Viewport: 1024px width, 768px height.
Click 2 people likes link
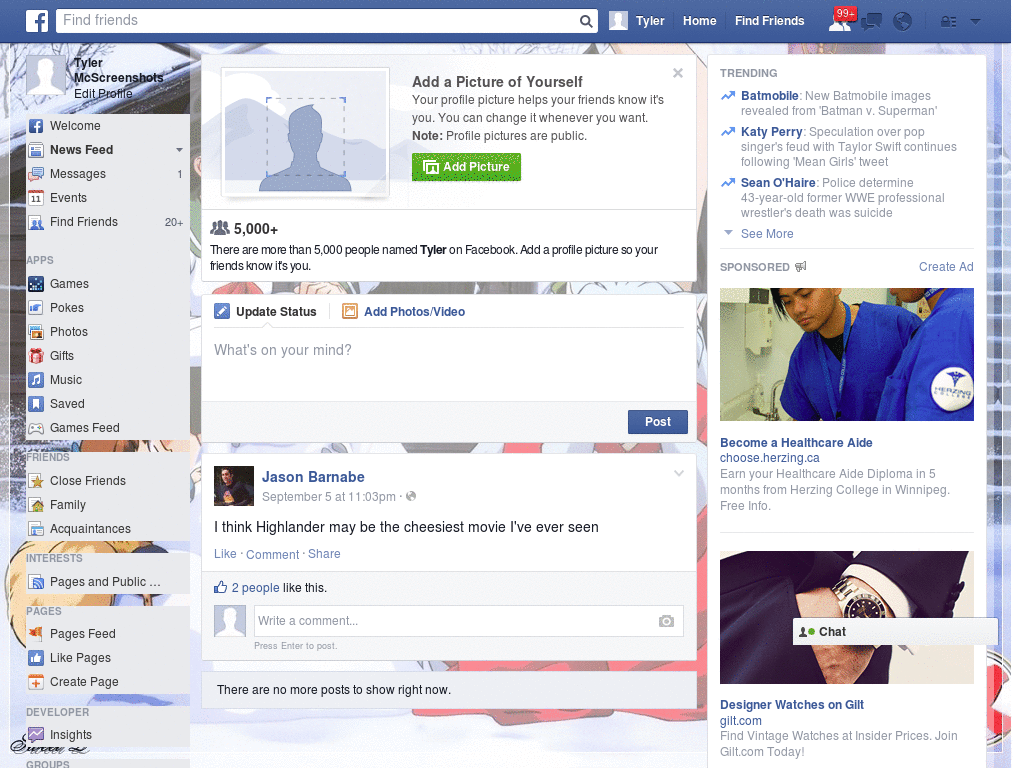(255, 588)
